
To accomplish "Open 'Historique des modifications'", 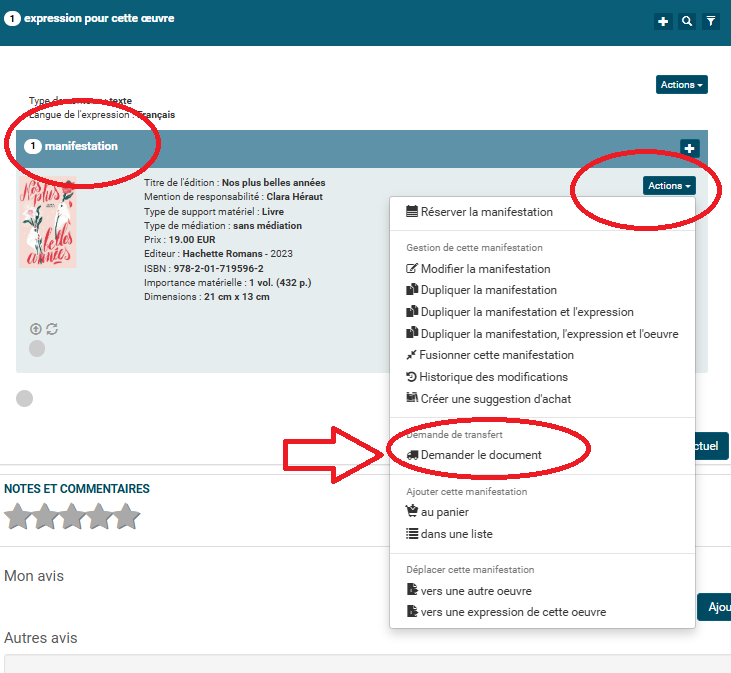I will click(493, 377).
